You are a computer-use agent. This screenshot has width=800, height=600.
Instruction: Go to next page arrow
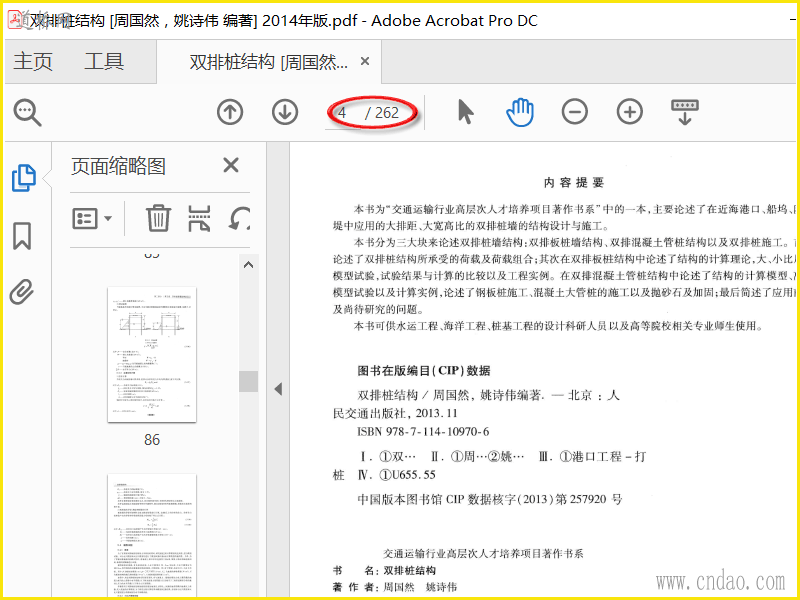click(x=285, y=112)
